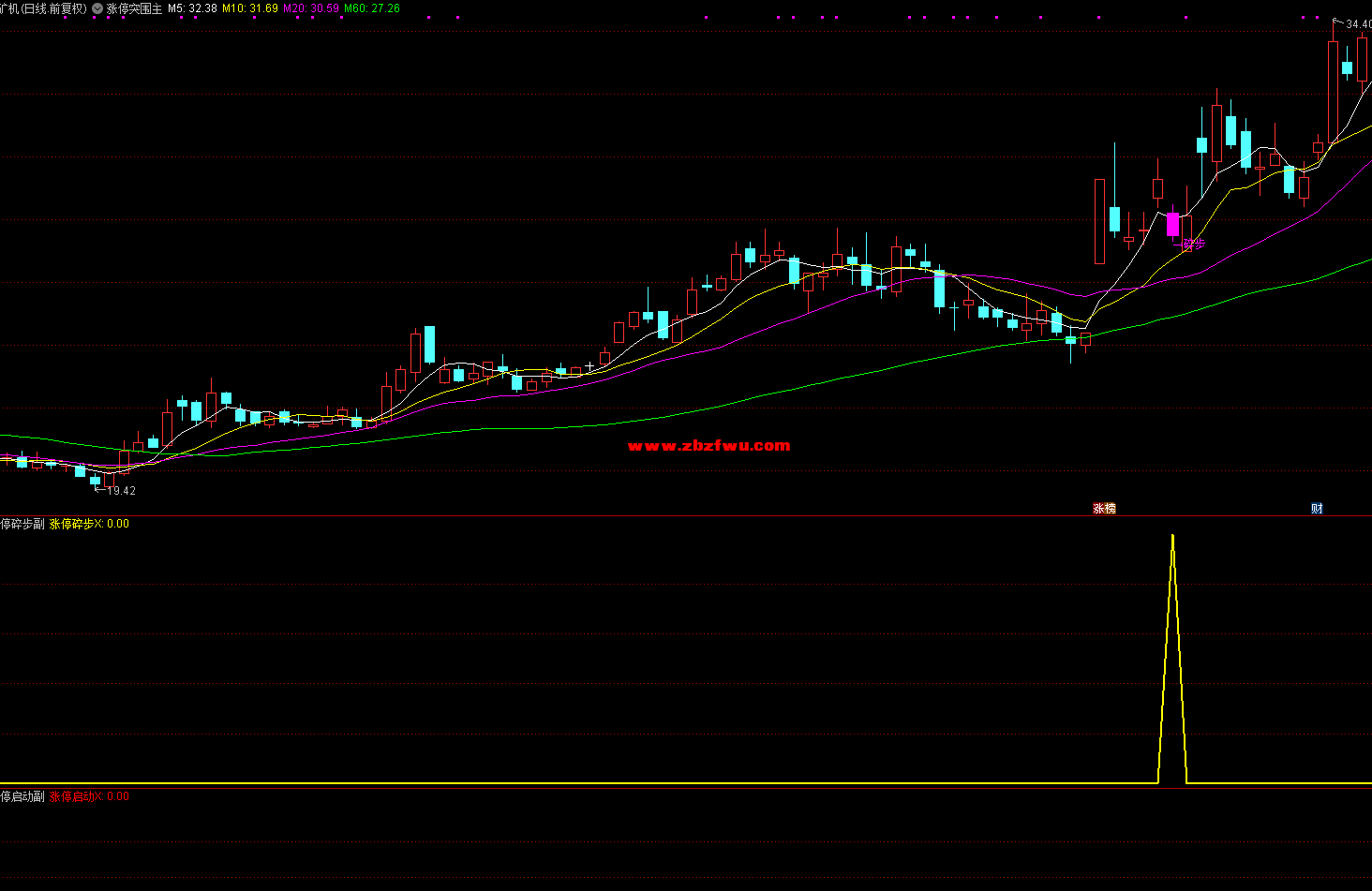
Task: Open the indicator dropdown arrow beside 日线 前复权
Action: (97, 8)
